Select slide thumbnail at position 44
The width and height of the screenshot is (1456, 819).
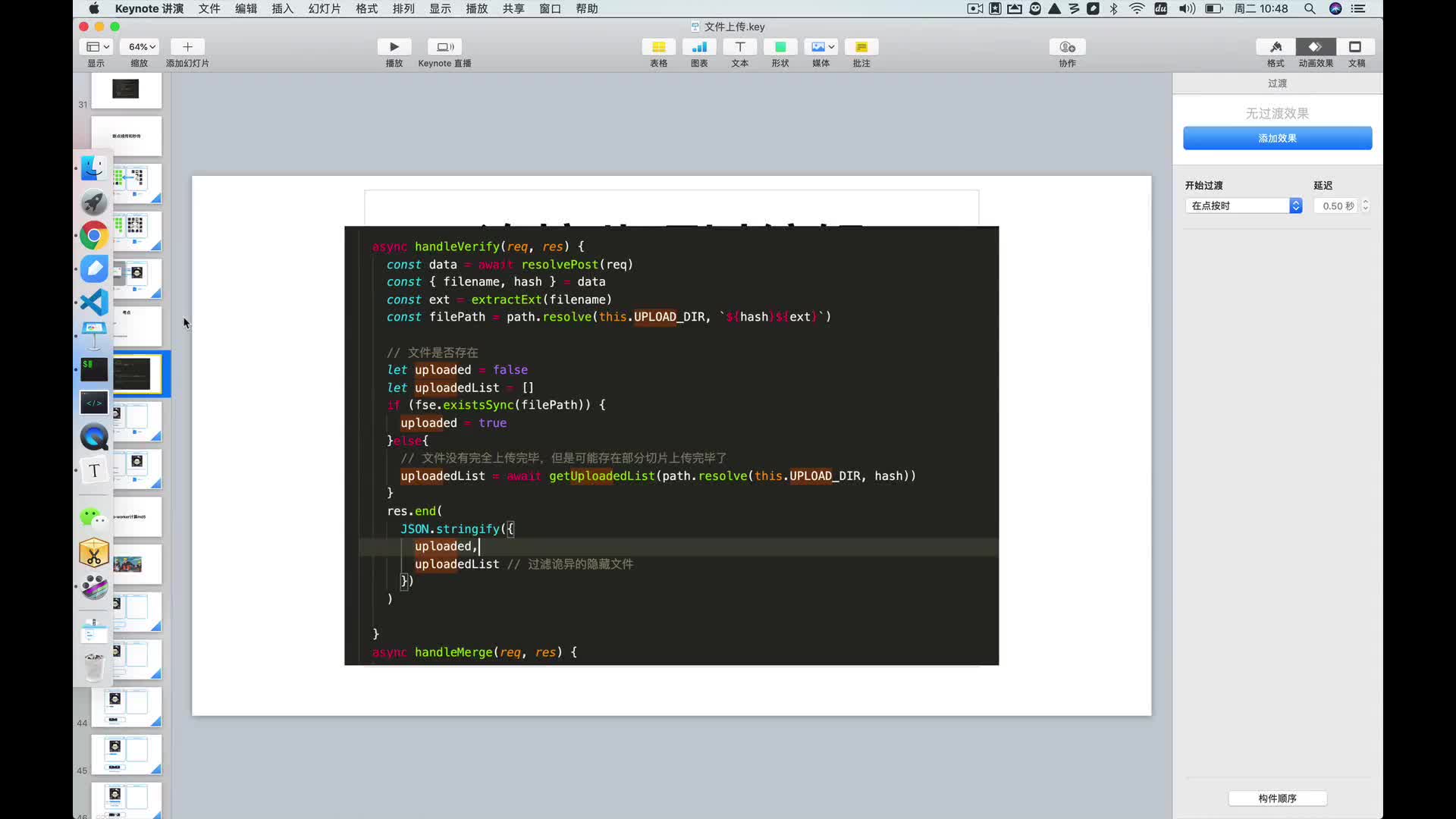pyautogui.click(x=128, y=707)
